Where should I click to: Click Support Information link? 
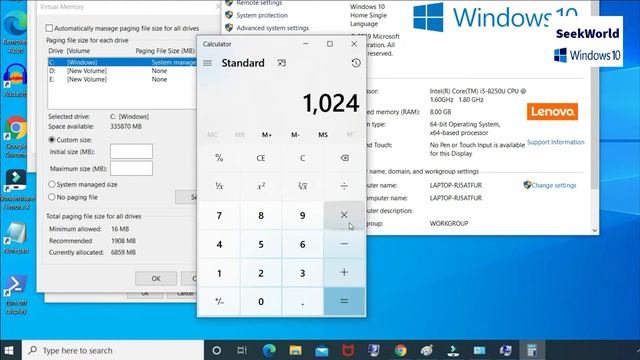pyautogui.click(x=556, y=142)
